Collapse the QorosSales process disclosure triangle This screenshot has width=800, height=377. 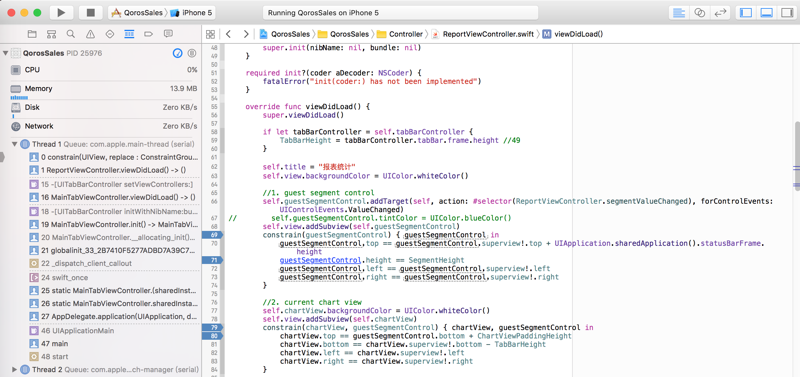5,53
